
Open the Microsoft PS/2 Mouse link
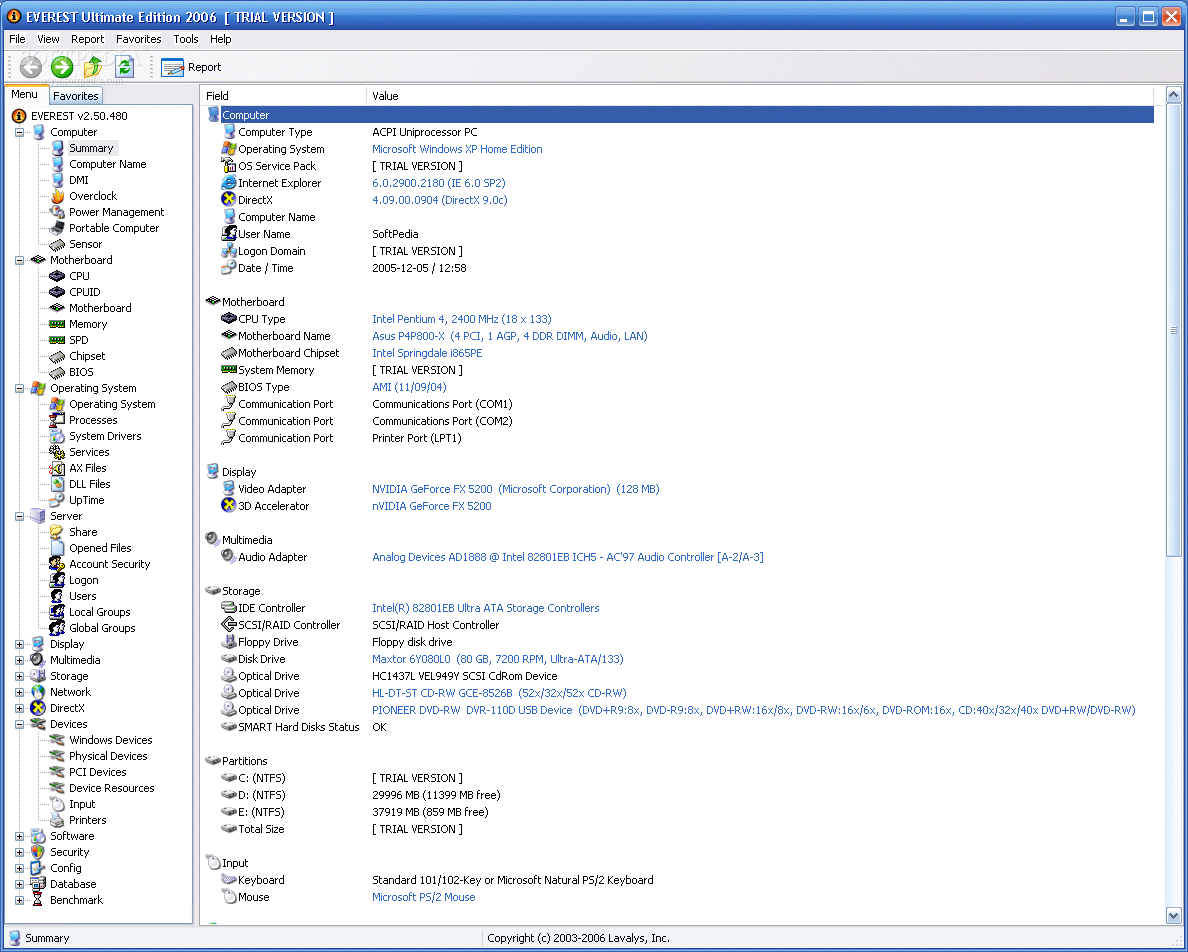(424, 897)
